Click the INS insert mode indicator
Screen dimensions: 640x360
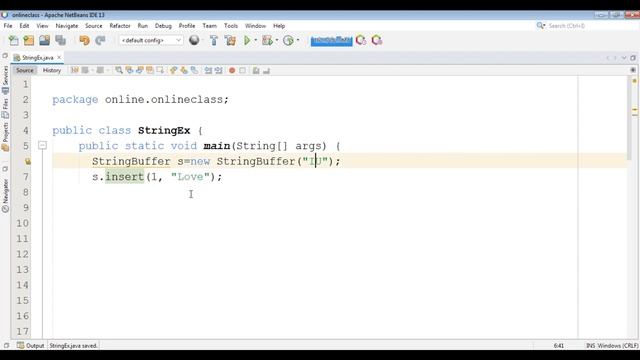tap(590, 346)
